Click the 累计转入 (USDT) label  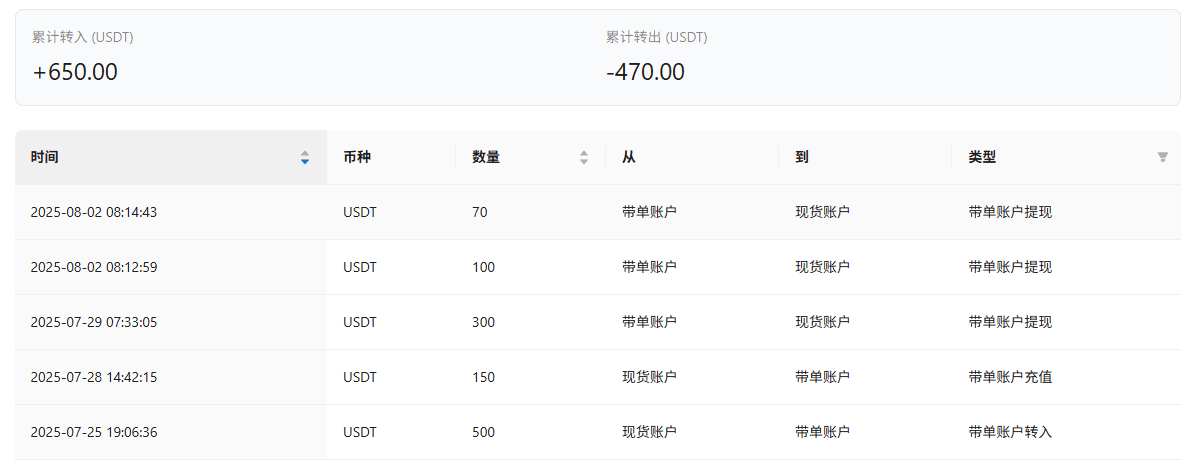click(83, 37)
